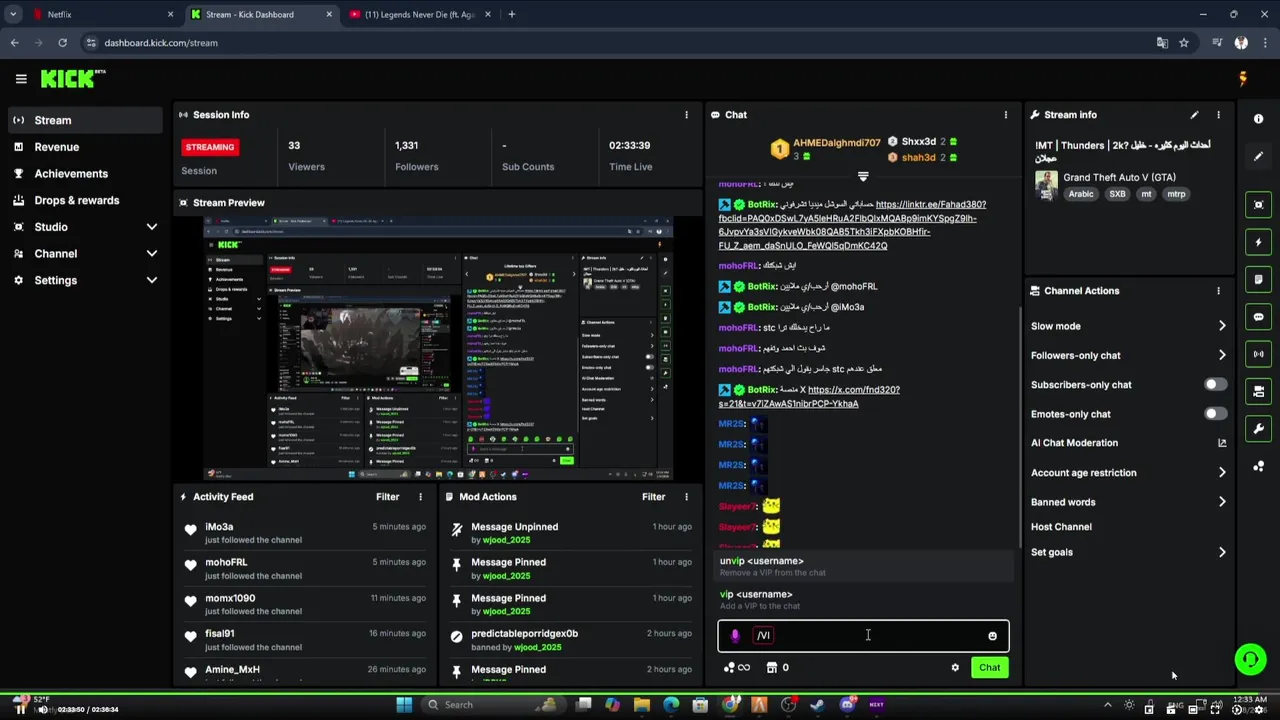The image size is (1280, 720).
Task: Edit stream info with pencil icon
Action: 1194,115
